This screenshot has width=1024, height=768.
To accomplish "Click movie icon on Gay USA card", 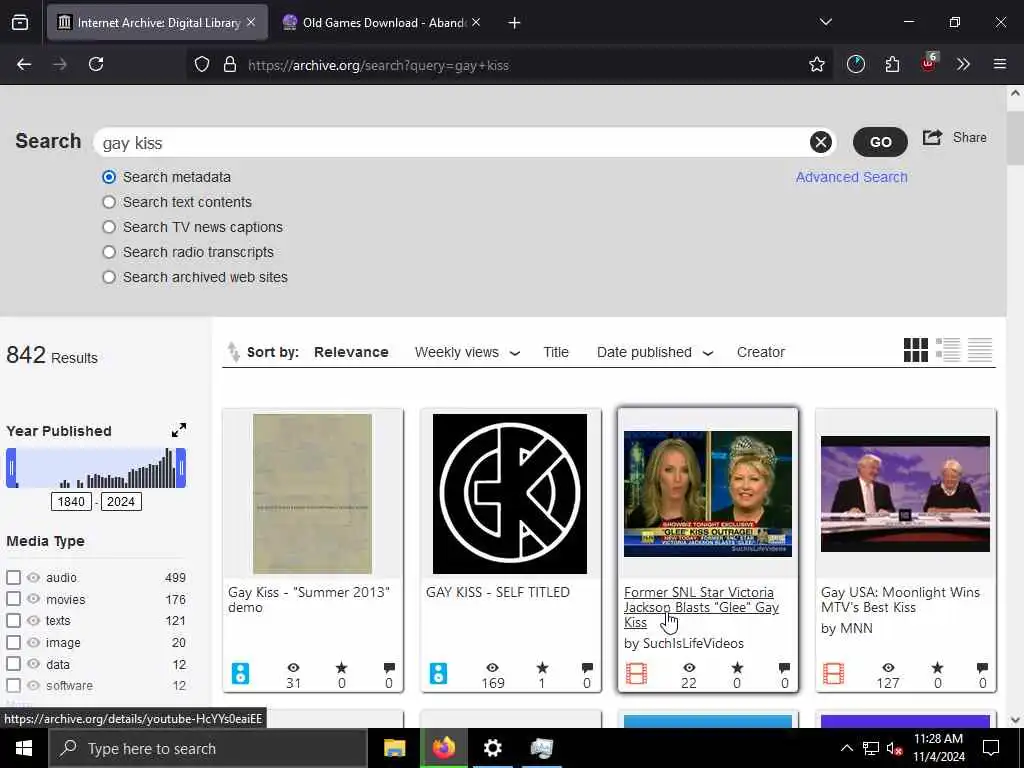I will point(833,673).
